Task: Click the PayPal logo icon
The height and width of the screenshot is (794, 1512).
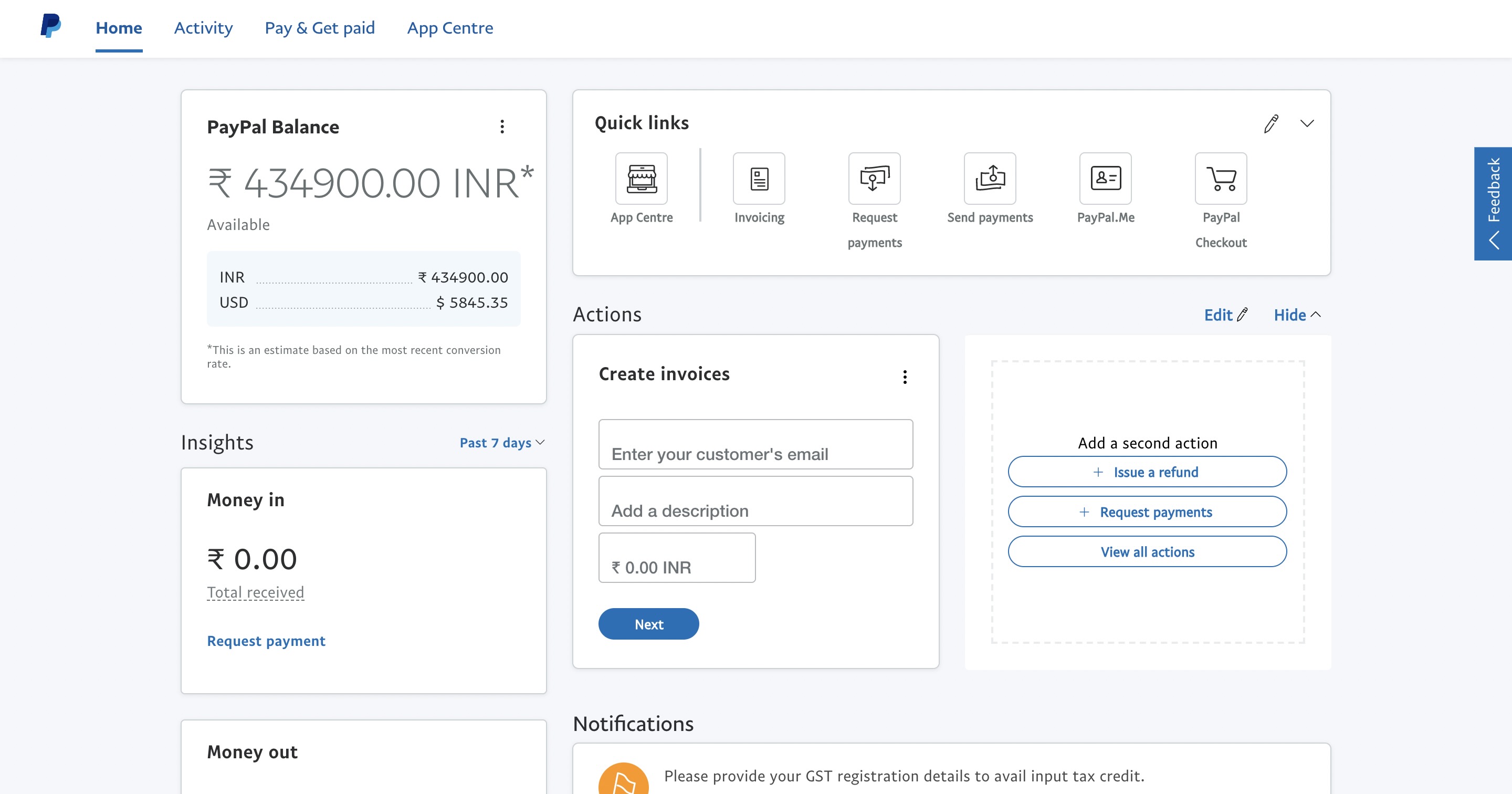Action: coord(50,26)
